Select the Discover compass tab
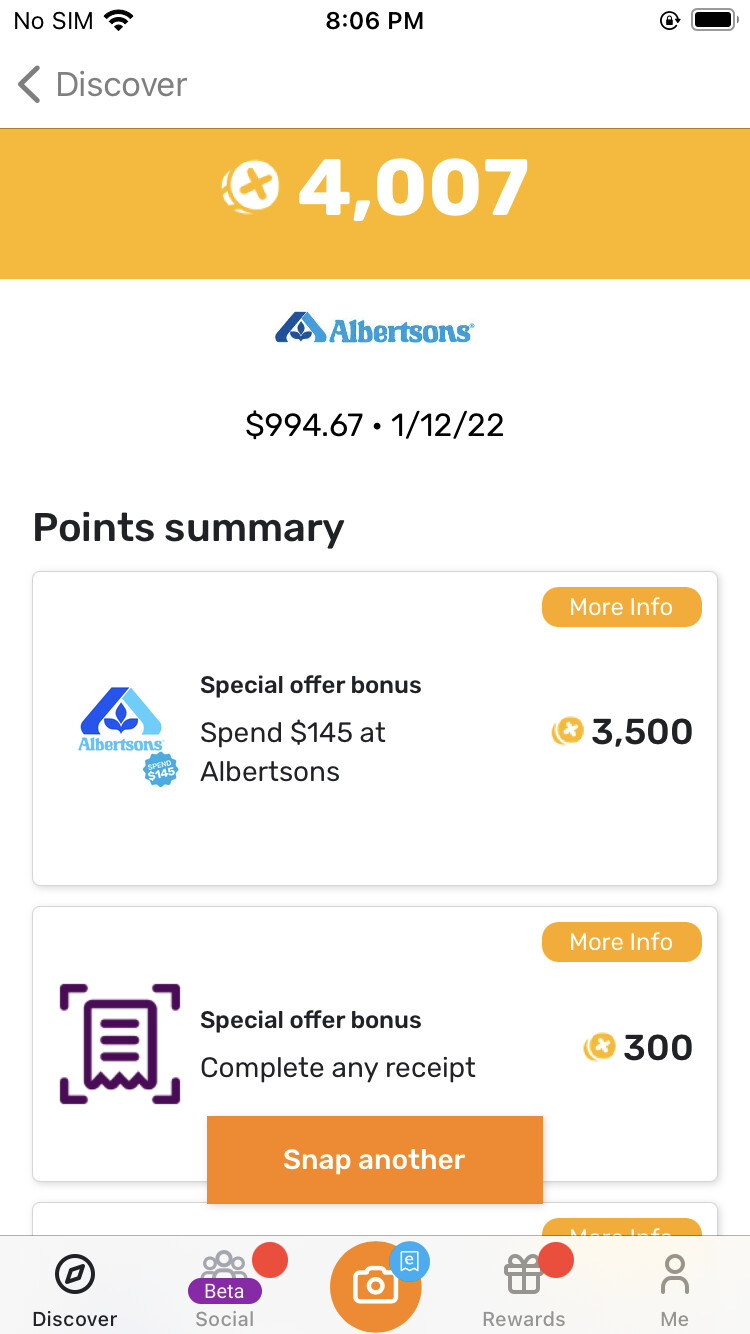 tap(75, 1291)
